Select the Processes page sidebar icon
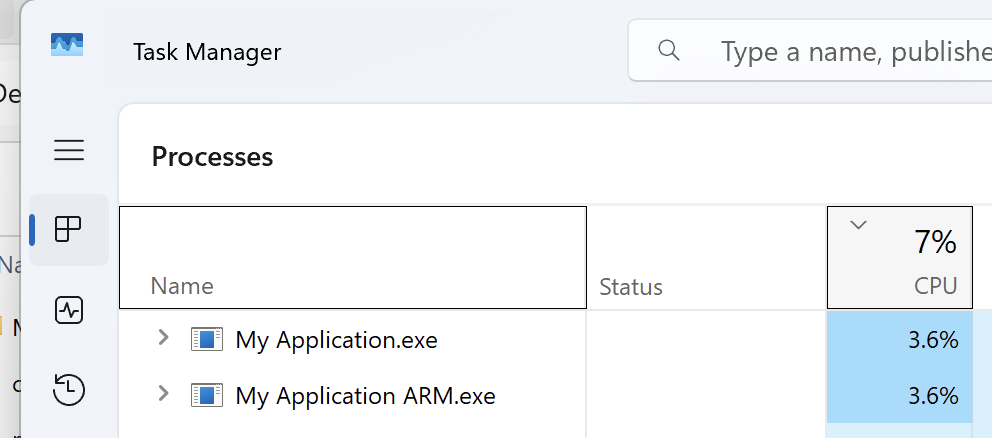The width and height of the screenshot is (992, 438). click(x=69, y=230)
